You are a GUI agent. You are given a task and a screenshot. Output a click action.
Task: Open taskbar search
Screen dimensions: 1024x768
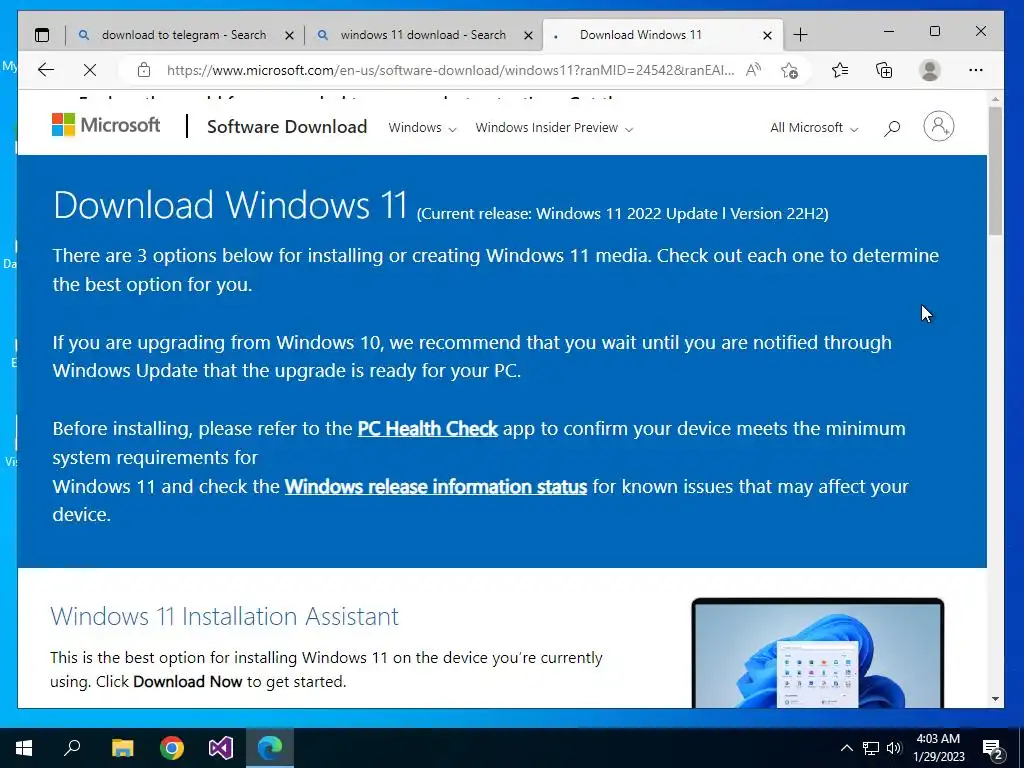(72, 748)
